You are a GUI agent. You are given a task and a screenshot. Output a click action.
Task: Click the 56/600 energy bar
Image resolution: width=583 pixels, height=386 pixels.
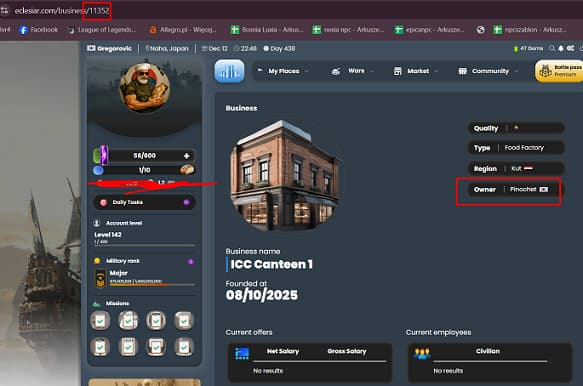click(x=144, y=155)
